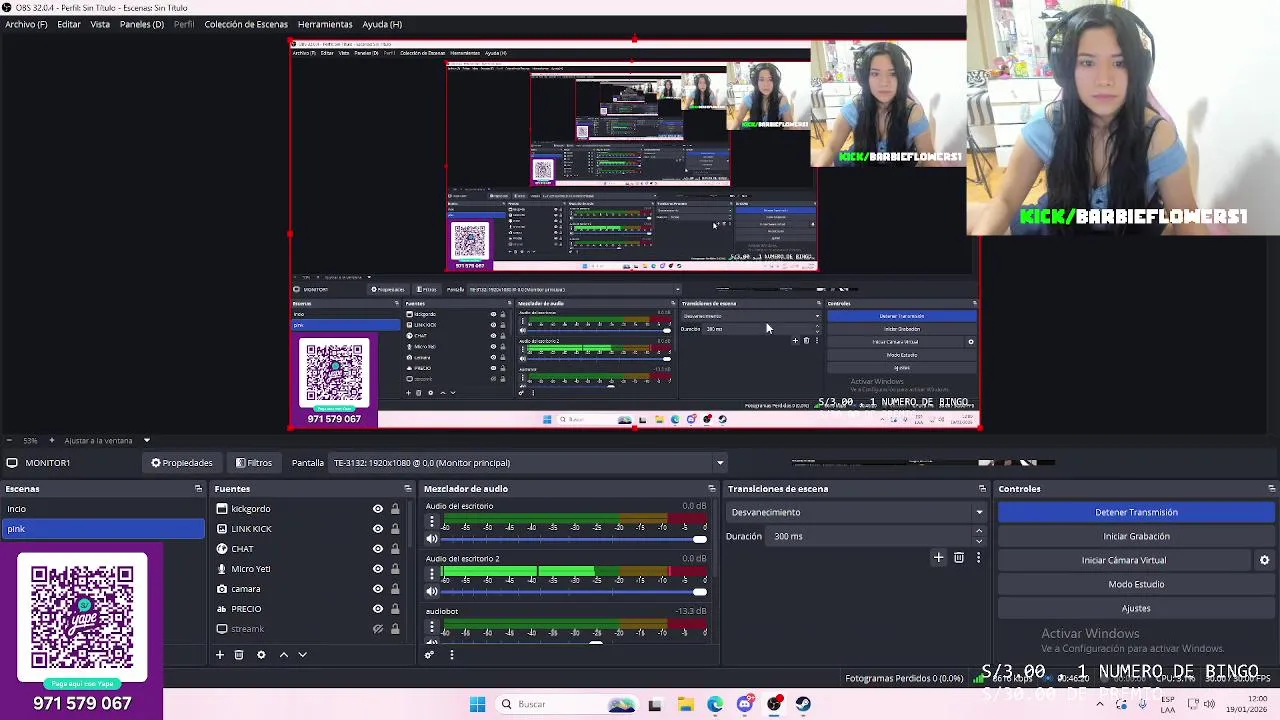
Task: Move the source down with the down arrow
Action: 302,655
